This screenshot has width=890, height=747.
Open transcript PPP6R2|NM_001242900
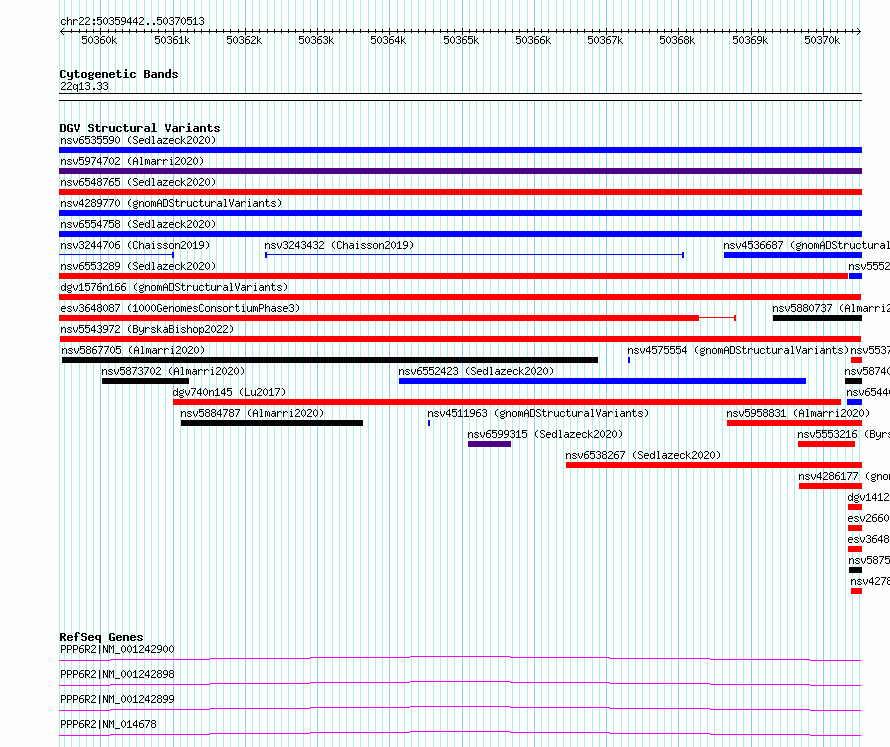[117, 649]
